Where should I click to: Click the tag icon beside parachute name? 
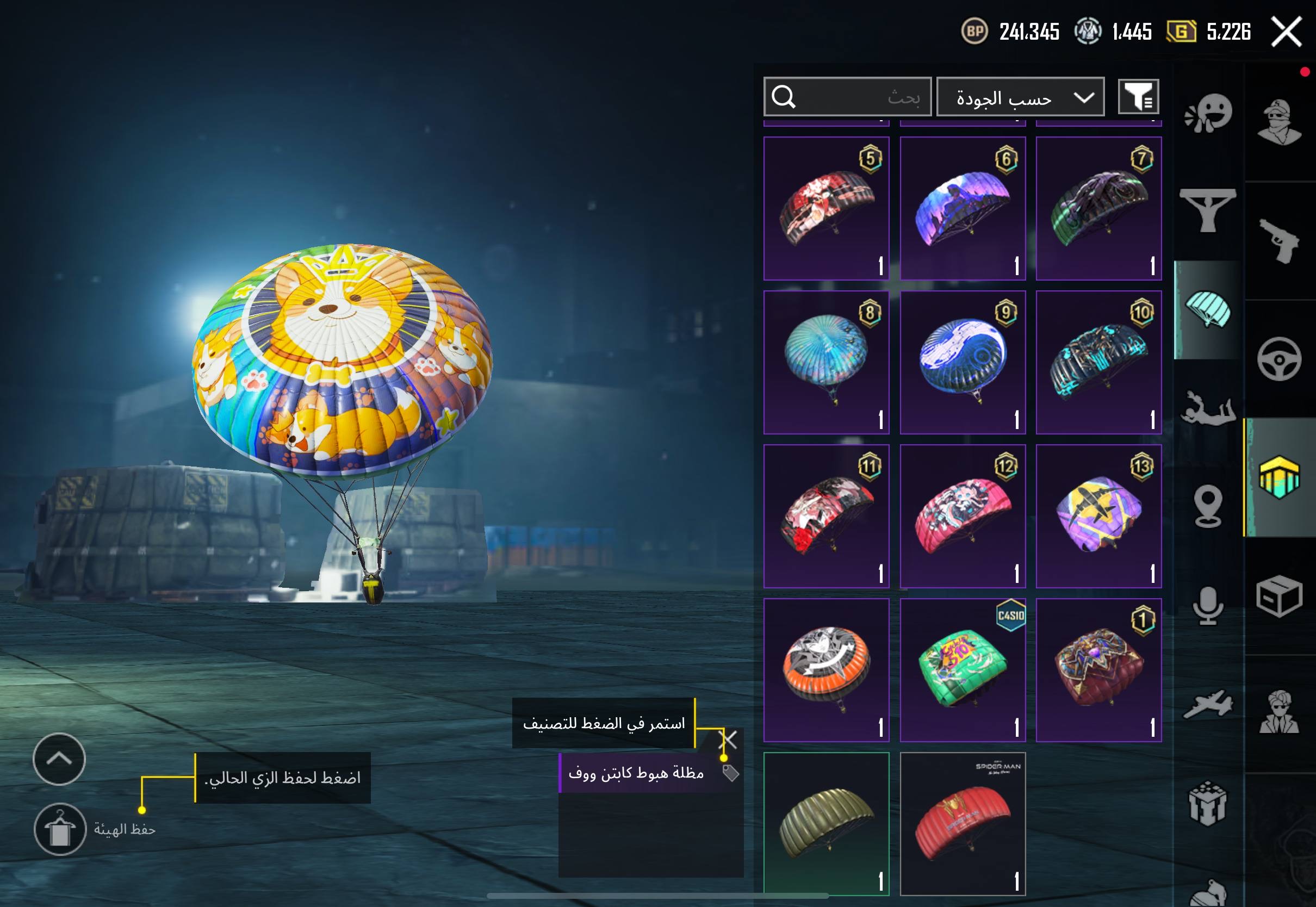coord(730,773)
